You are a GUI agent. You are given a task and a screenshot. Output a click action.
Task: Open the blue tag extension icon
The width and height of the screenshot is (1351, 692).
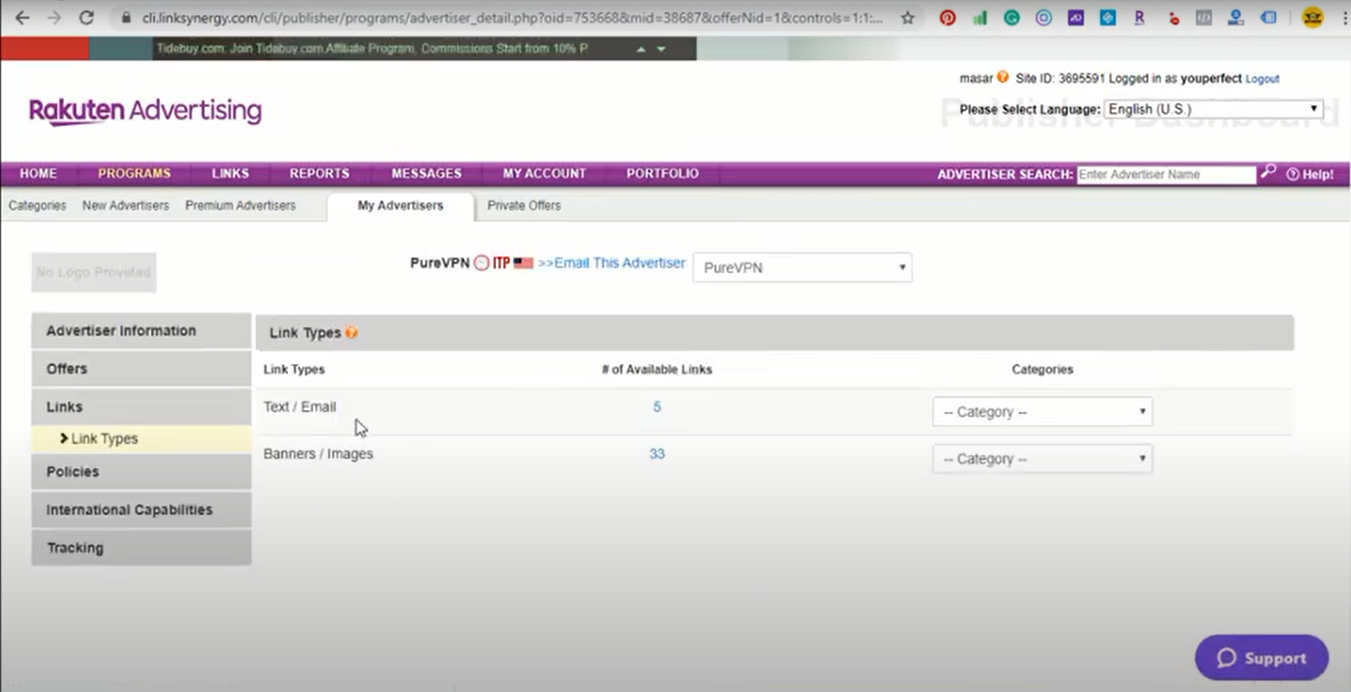click(1268, 18)
